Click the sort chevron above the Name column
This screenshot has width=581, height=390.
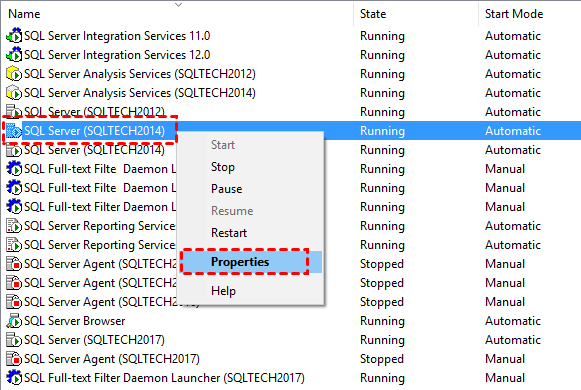coord(179,4)
